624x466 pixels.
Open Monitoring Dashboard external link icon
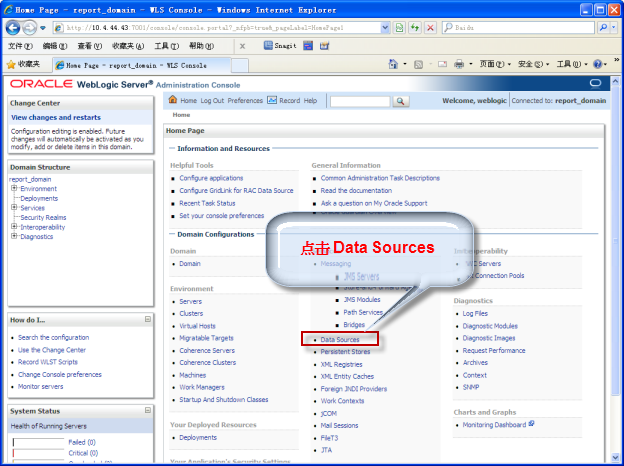click(x=531, y=424)
